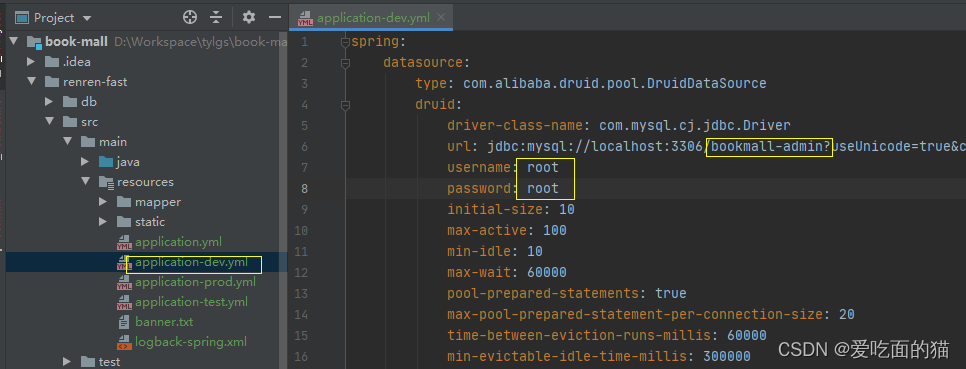Select application-prod.yml in project tree
This screenshot has height=369, width=966.
click(x=195, y=282)
